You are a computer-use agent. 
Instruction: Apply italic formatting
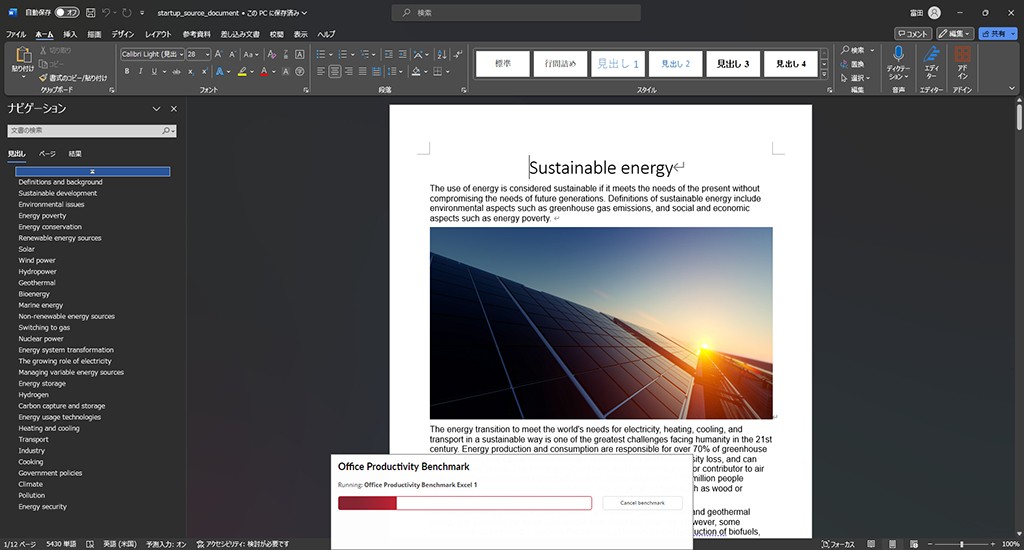point(142,72)
